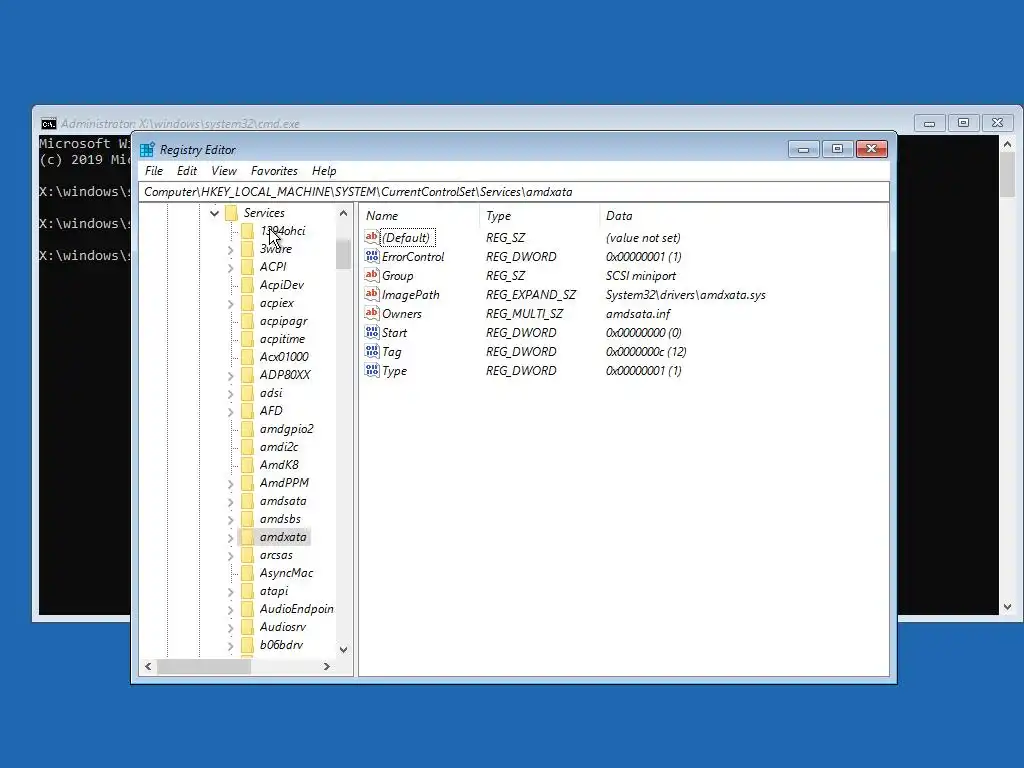Click the 0x0000000c (12) data cell
This screenshot has width=1024, height=768.
tap(646, 351)
